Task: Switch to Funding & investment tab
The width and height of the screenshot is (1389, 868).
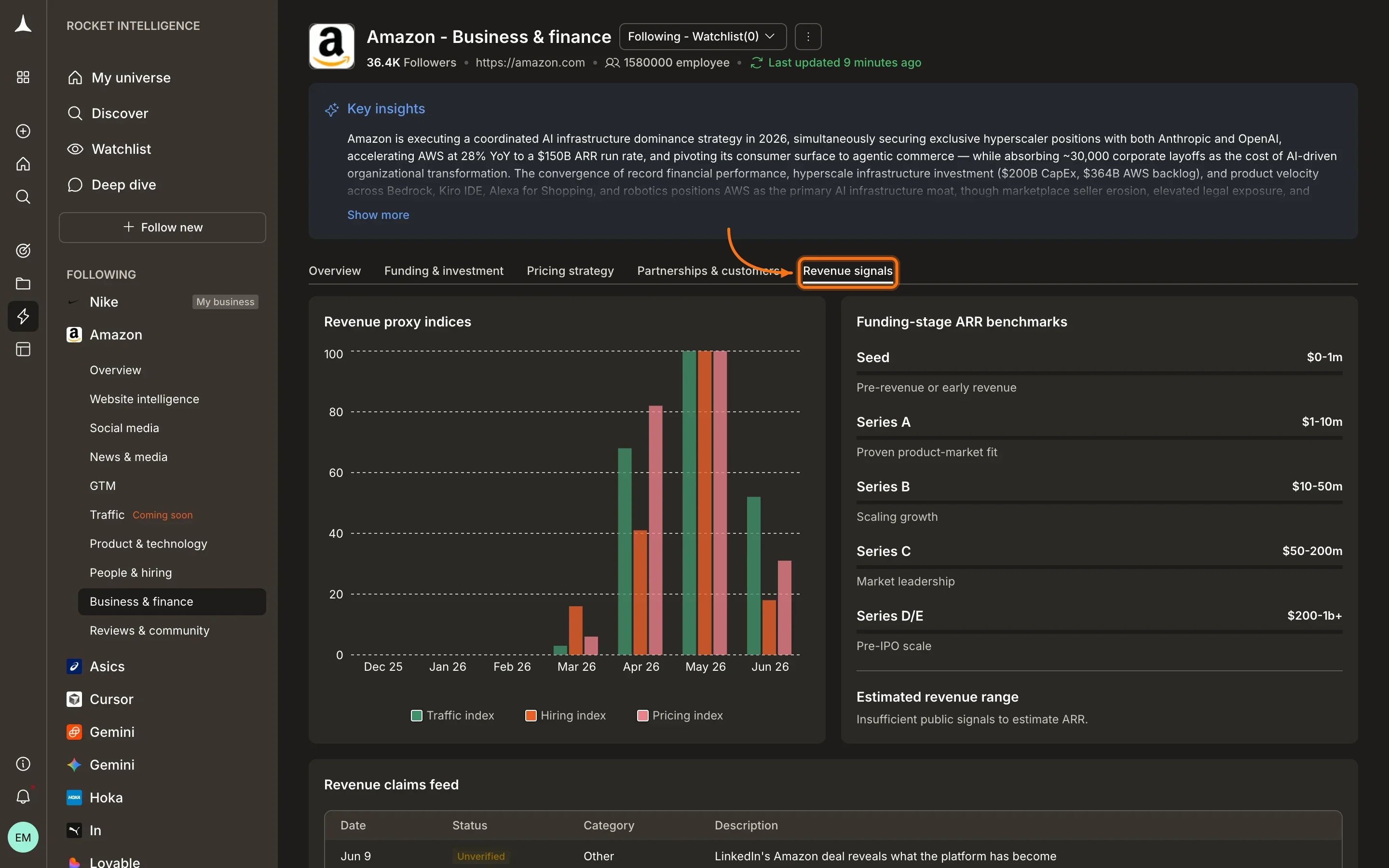Action: coord(444,271)
